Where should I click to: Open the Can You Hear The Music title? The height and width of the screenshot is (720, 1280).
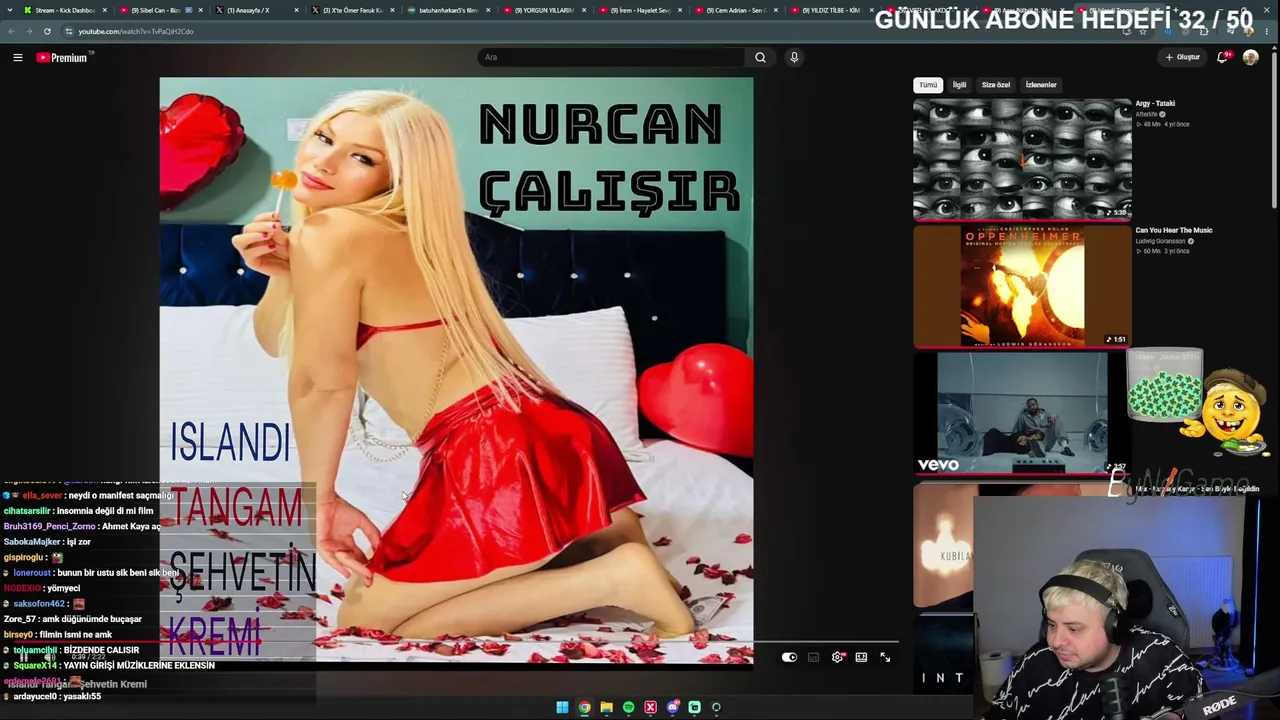pos(1174,230)
